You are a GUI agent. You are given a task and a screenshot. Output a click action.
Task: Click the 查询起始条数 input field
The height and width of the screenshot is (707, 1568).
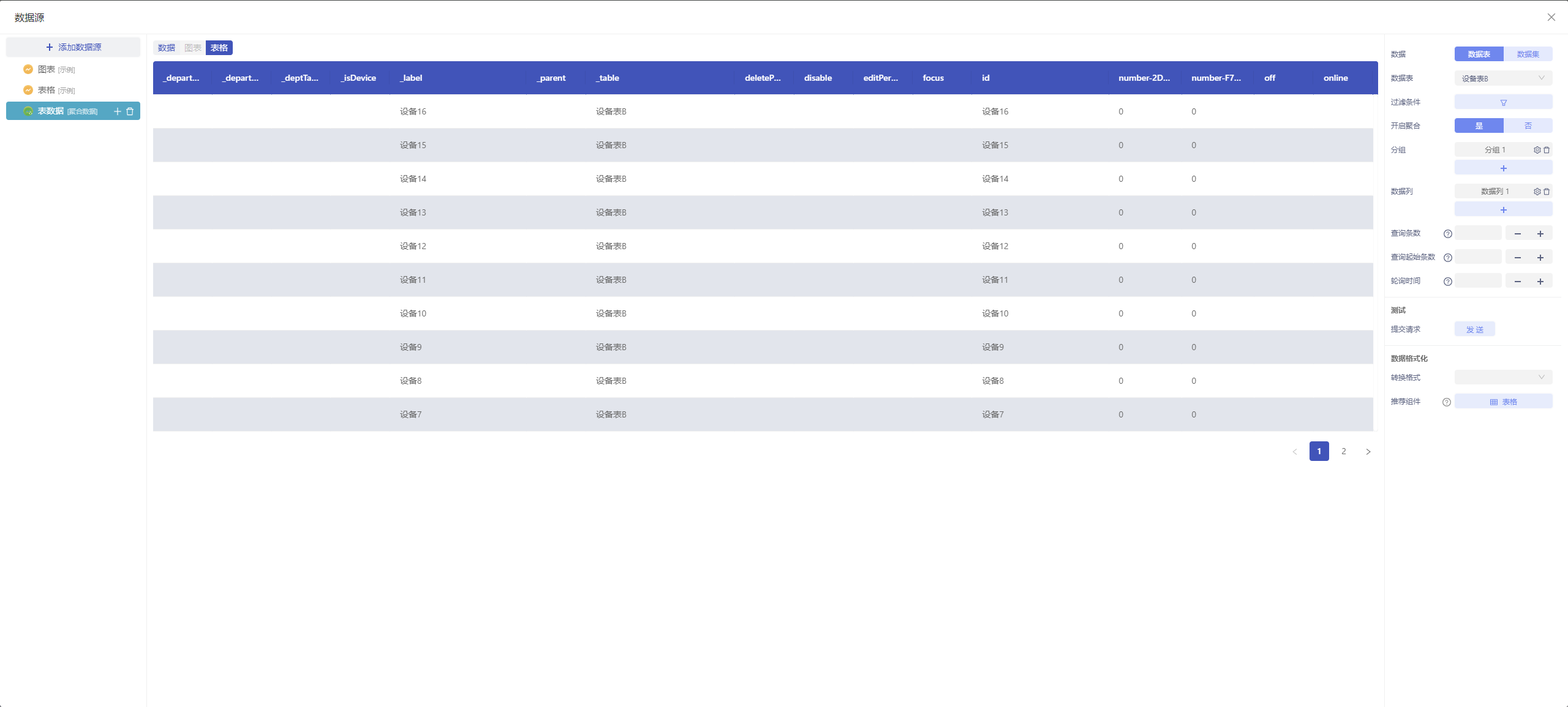(x=1478, y=257)
